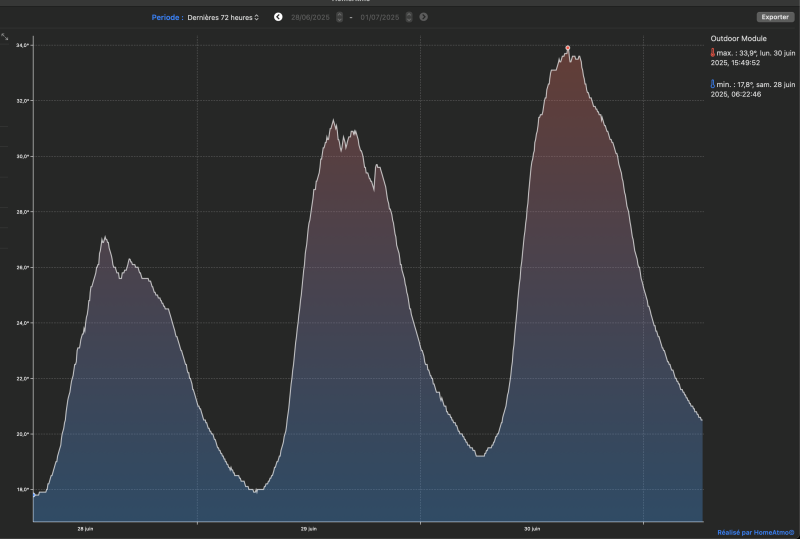The width and height of the screenshot is (800, 539).
Task: Click the red thermometer max icon
Action: [x=713, y=53]
